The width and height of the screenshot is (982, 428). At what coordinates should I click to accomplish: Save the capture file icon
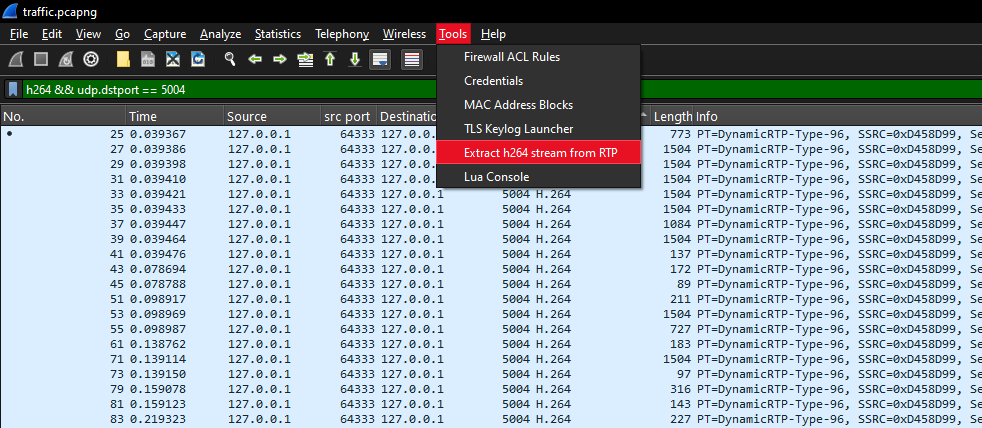pyautogui.click(x=148, y=60)
